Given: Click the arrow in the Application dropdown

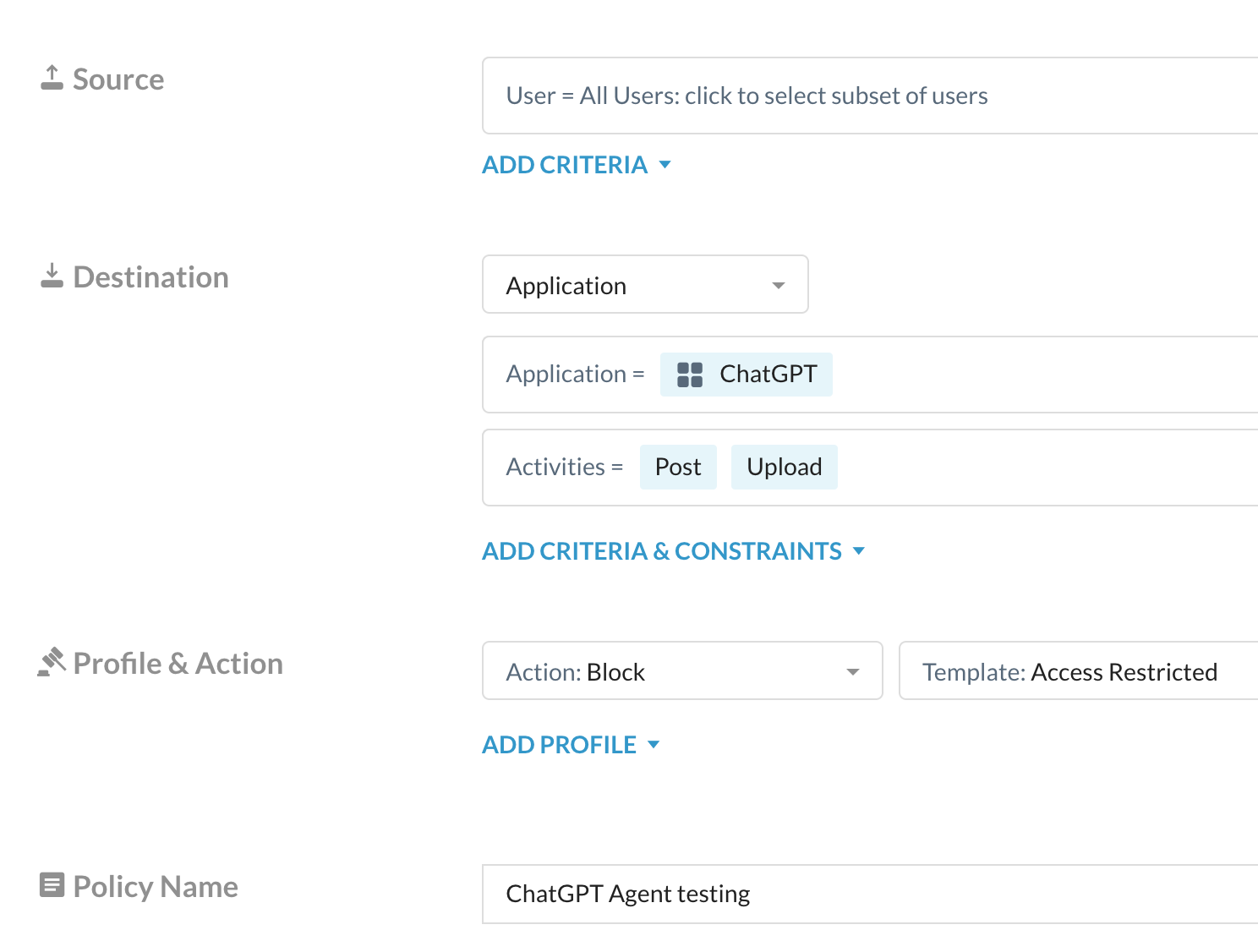Looking at the screenshot, I should point(779,286).
